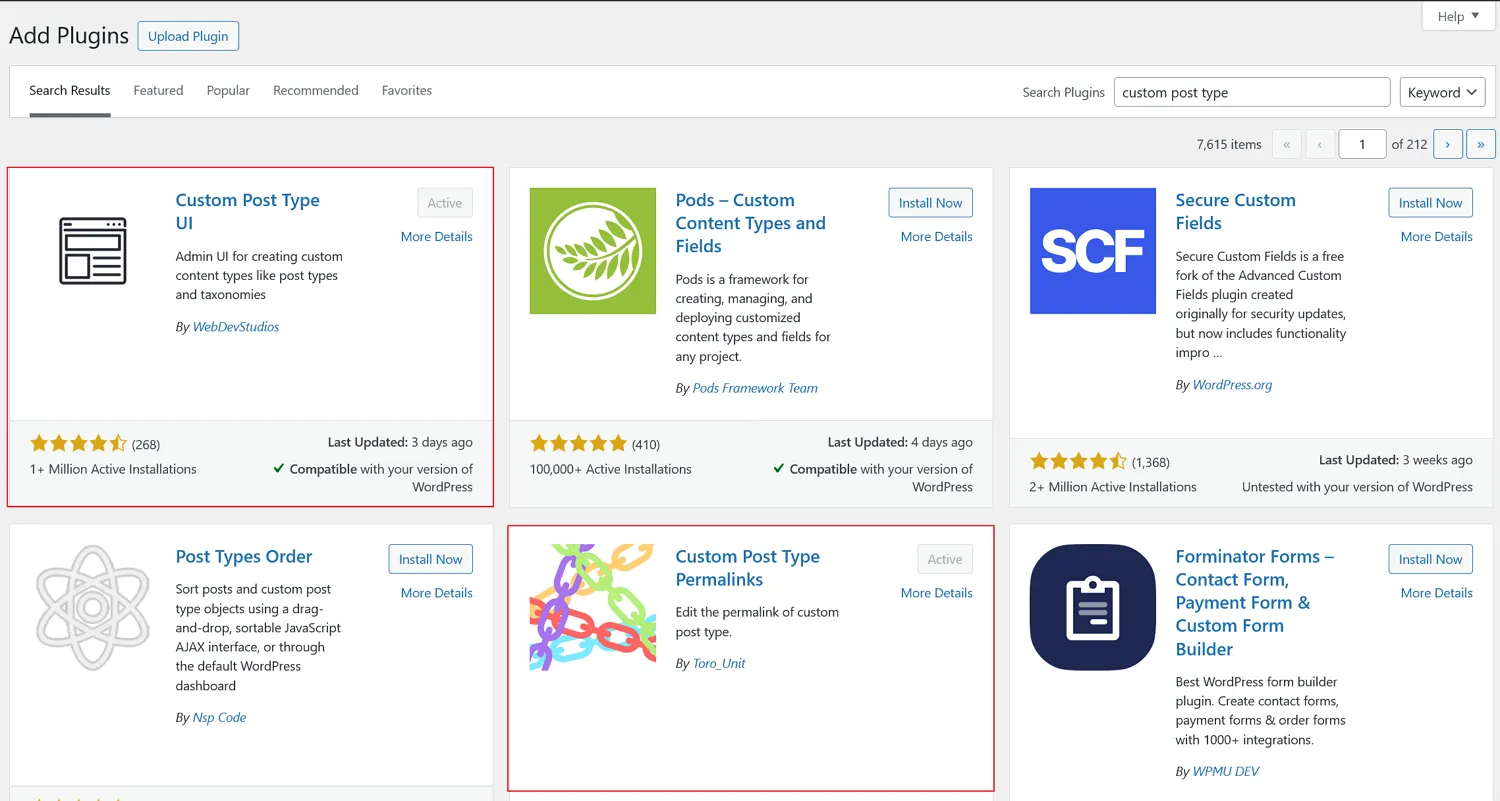Click the Custom Post Type UI plugin icon
This screenshot has height=801, width=1500.
coord(92,251)
